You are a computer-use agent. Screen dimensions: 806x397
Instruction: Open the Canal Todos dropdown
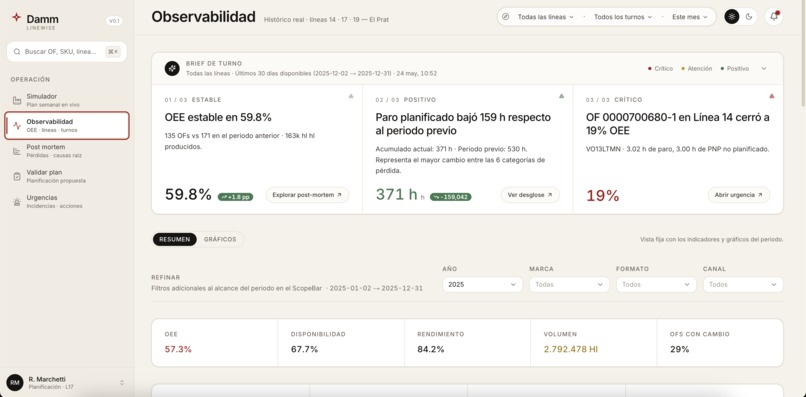coord(743,284)
